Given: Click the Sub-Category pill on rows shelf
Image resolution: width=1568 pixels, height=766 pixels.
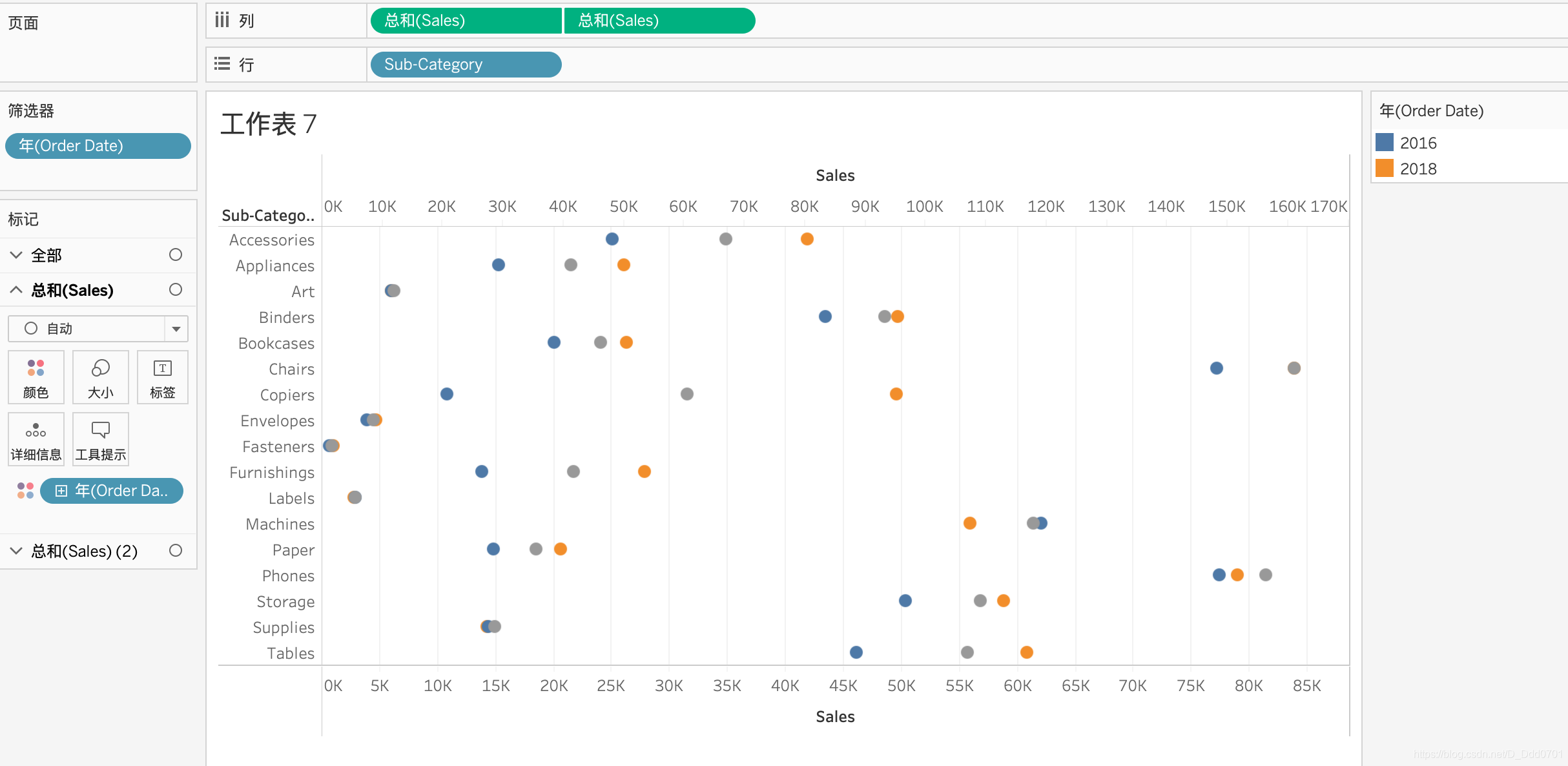Looking at the screenshot, I should coord(465,65).
